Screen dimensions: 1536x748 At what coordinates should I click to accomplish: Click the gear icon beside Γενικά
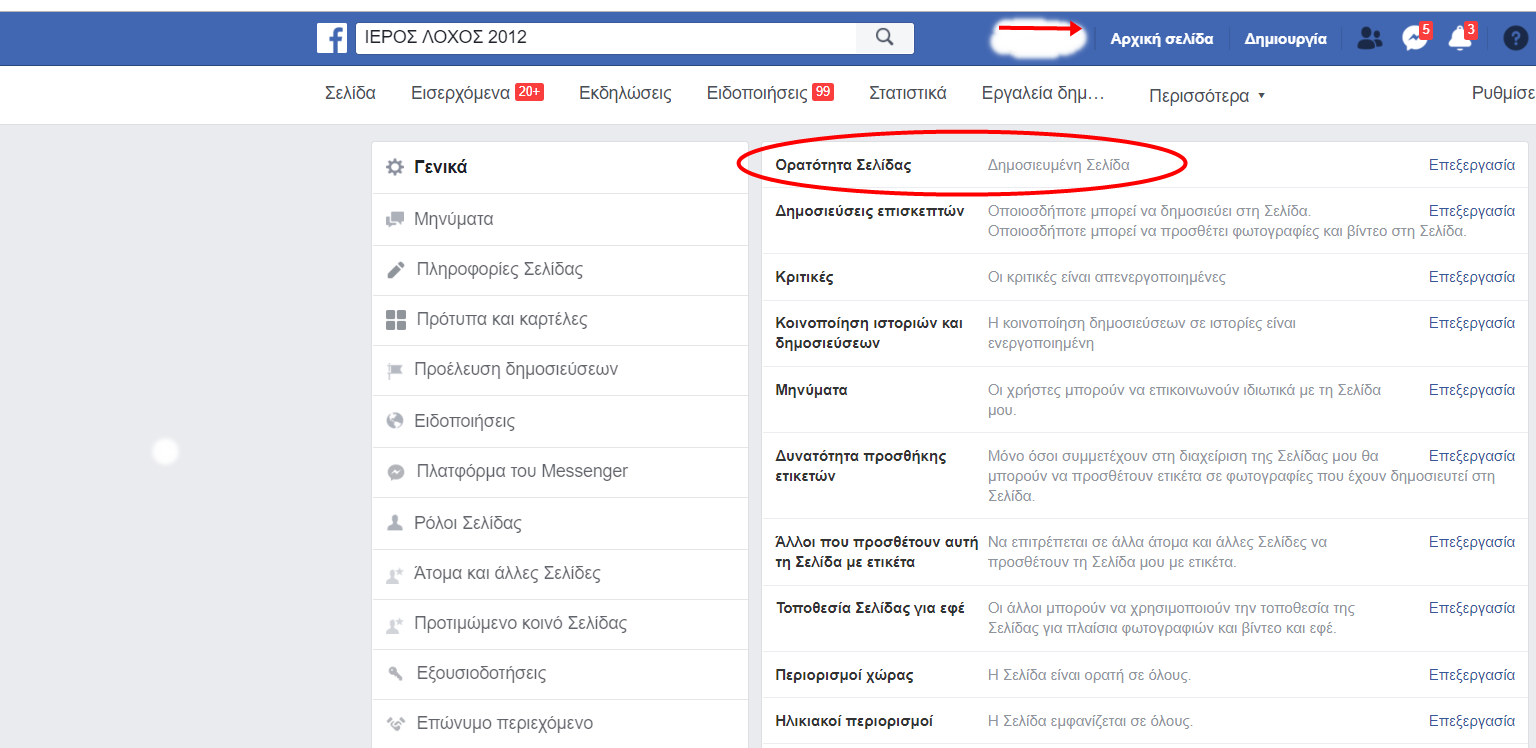[x=395, y=167]
